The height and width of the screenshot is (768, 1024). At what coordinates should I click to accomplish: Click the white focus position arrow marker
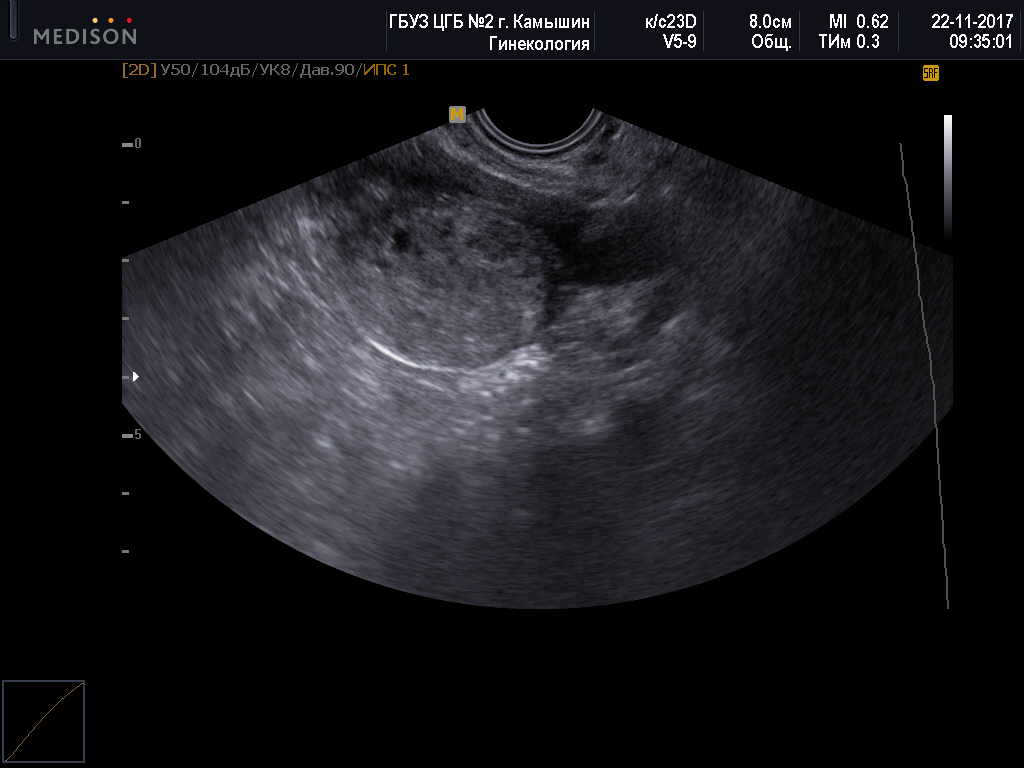pyautogui.click(x=136, y=377)
